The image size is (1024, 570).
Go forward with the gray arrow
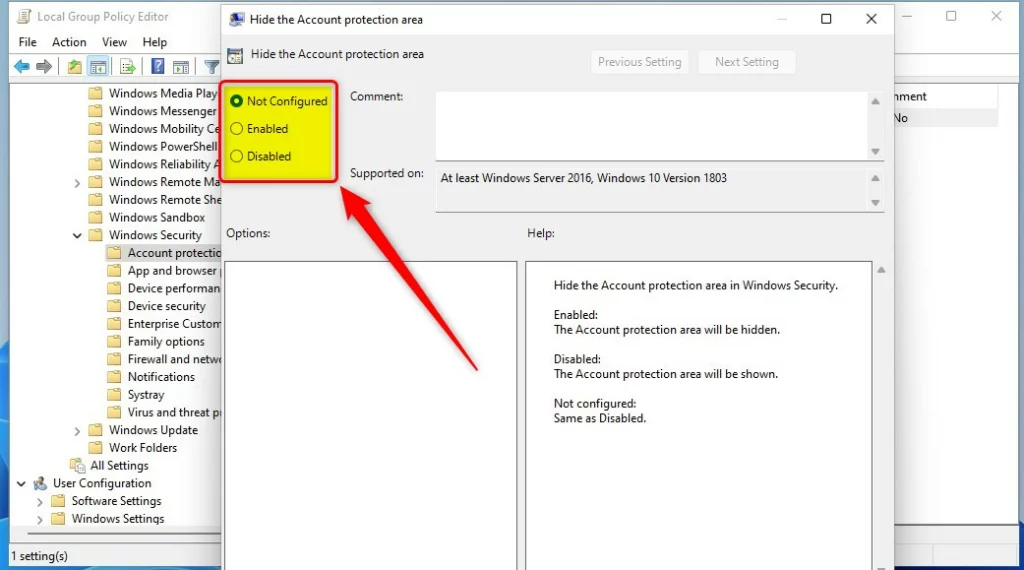(44, 66)
